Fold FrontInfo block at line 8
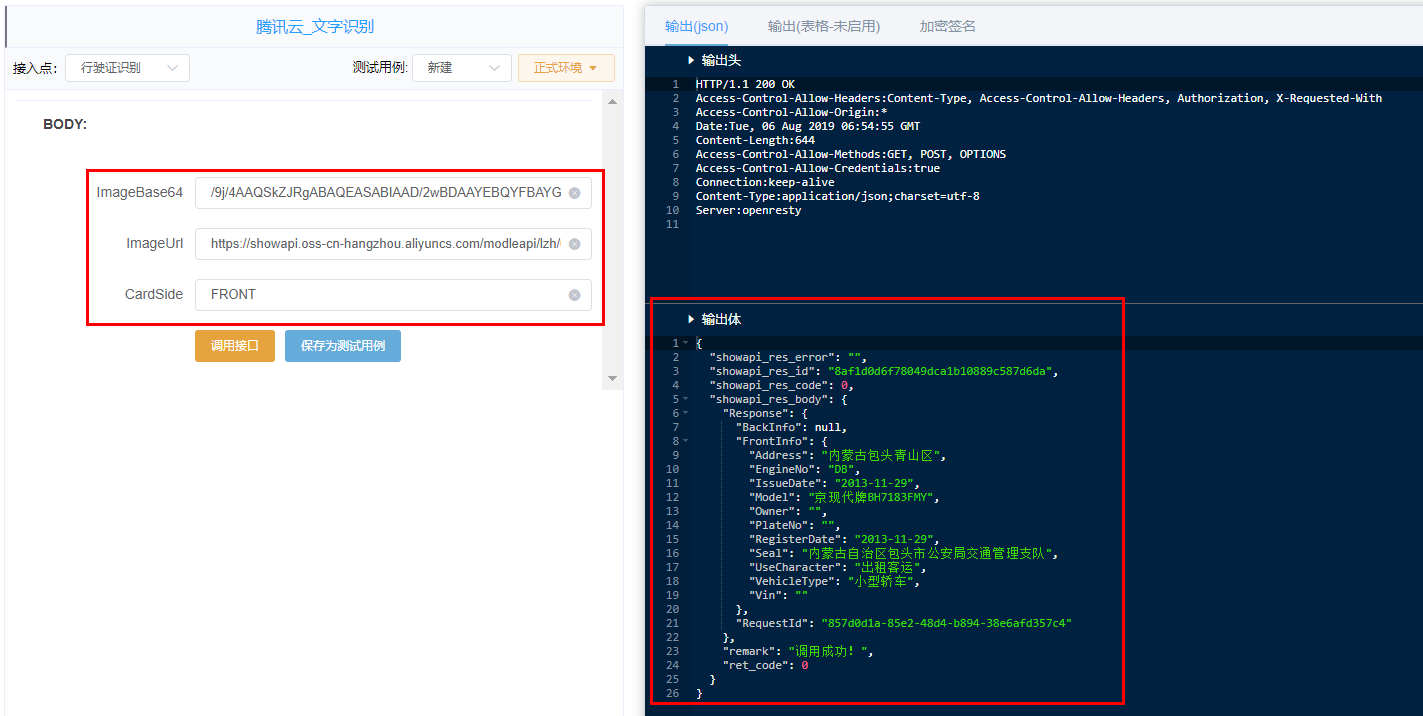This screenshot has height=716, width=1423. coord(685,441)
